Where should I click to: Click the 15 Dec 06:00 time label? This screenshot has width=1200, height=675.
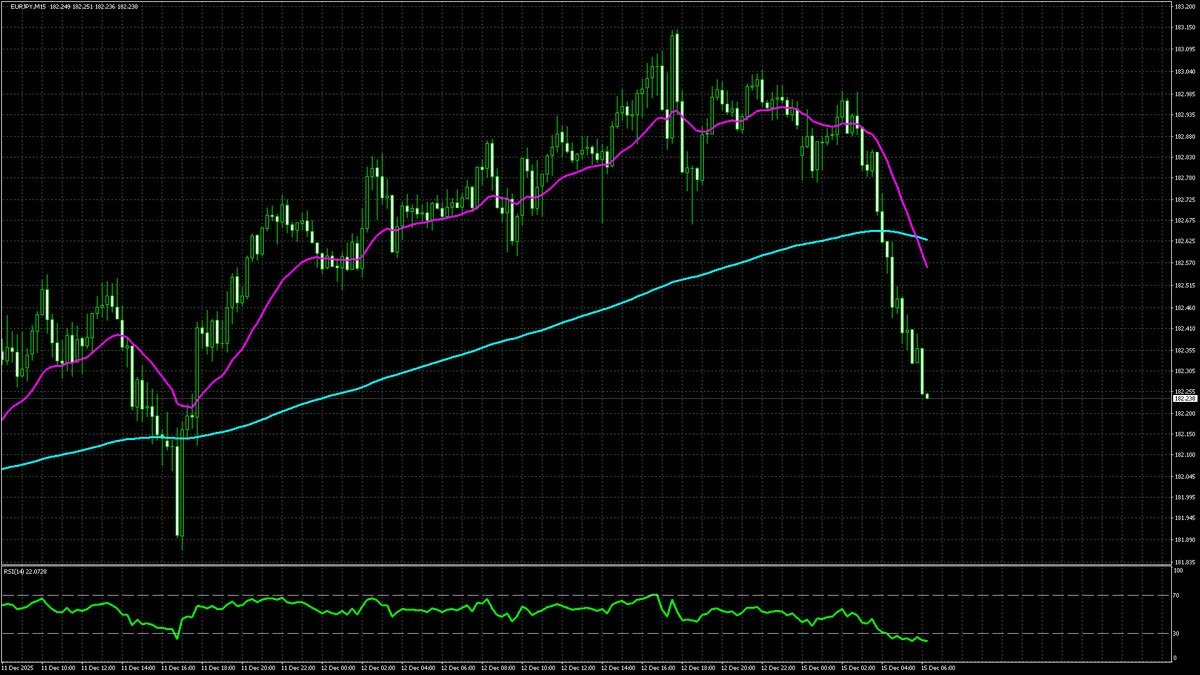(x=937, y=666)
